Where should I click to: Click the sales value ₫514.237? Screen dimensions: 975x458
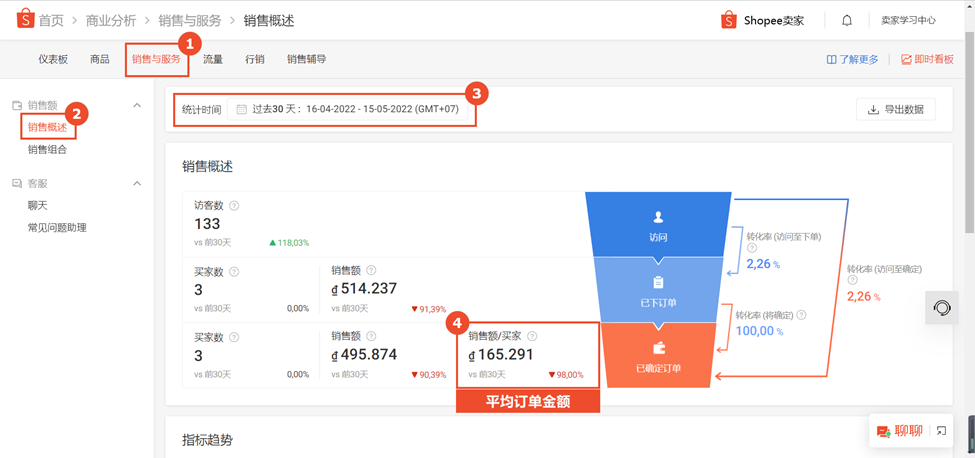(x=364, y=289)
